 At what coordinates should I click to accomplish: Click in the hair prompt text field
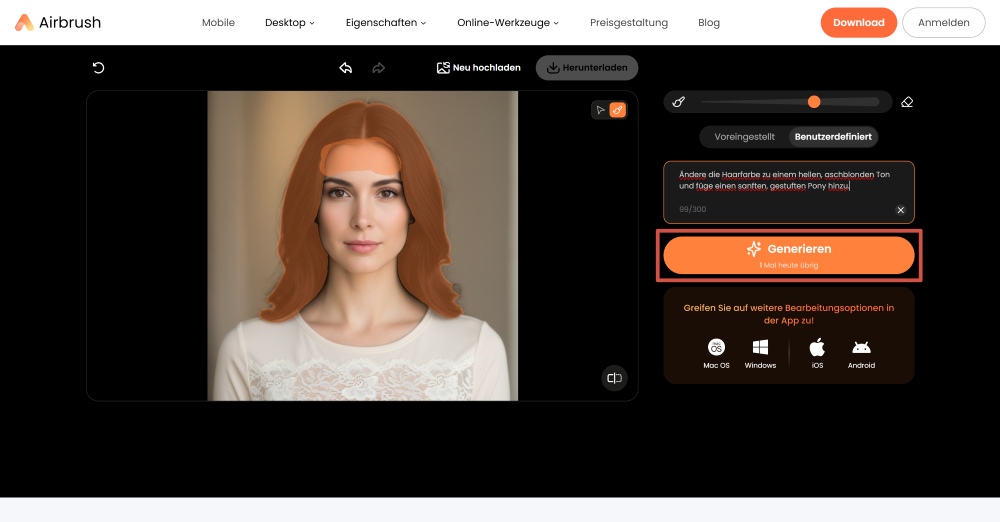[789, 192]
